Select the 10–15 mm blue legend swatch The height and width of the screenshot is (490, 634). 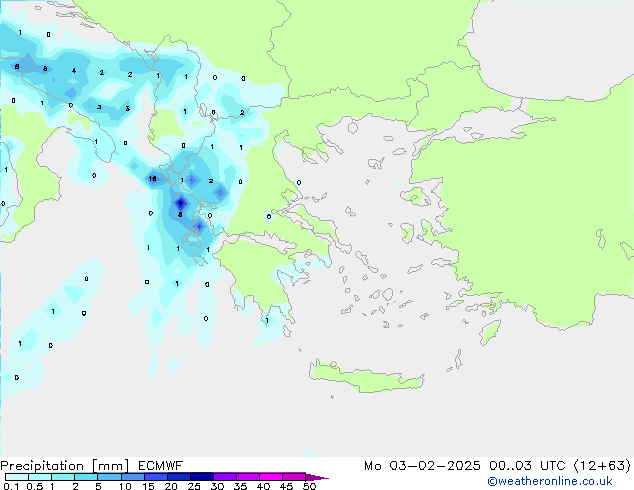(x=133, y=477)
